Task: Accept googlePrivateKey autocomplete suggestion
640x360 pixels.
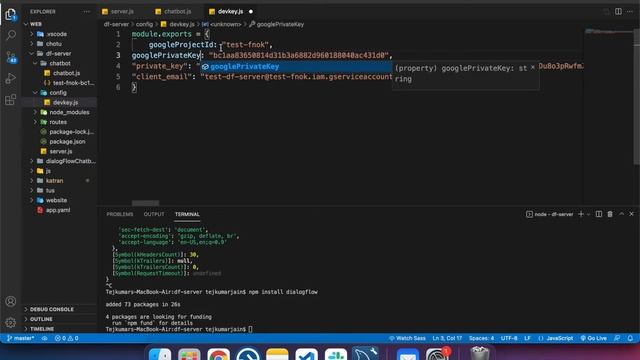Action: 296,67
